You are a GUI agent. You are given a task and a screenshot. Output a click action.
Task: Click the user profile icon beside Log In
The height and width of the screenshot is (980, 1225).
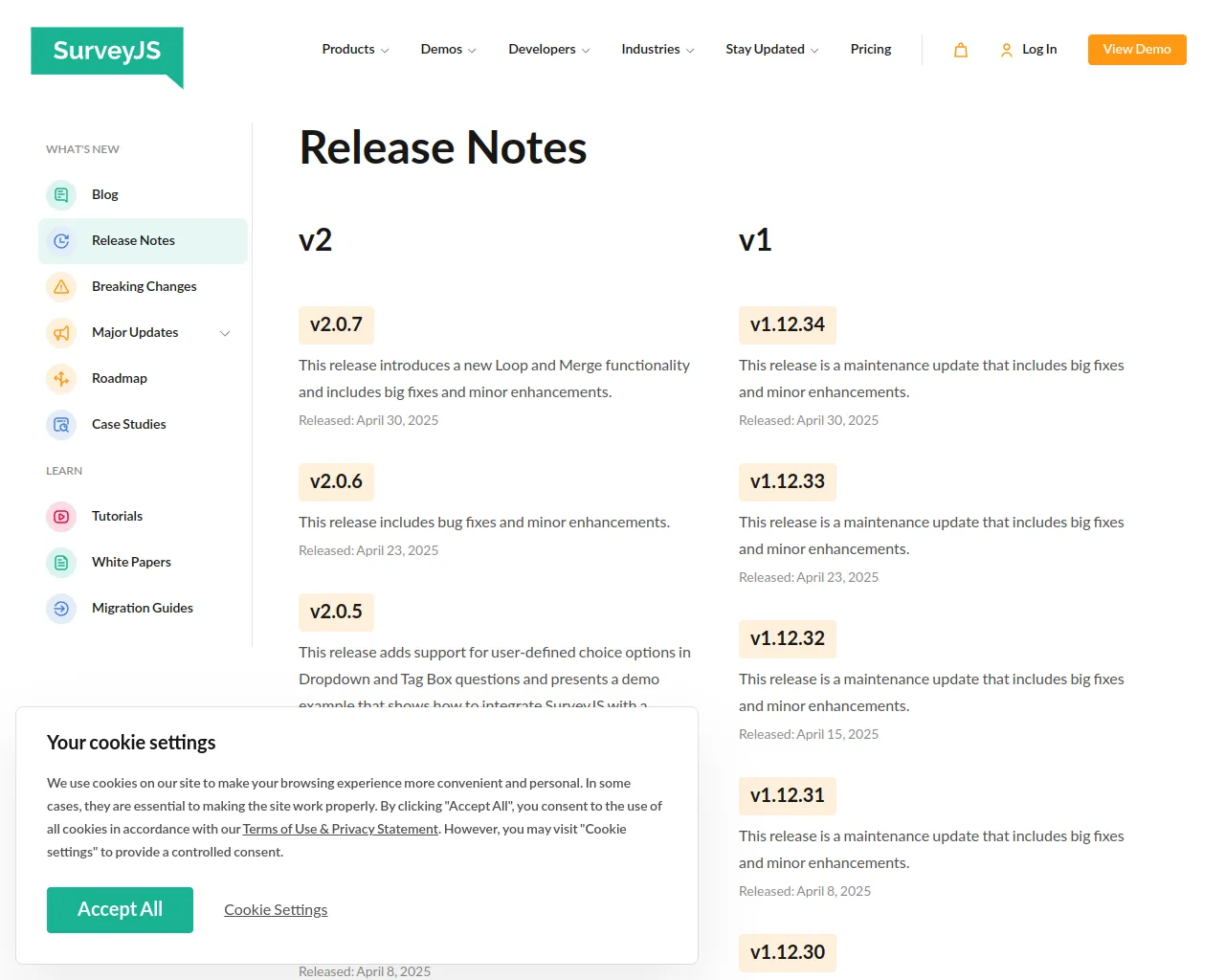[x=1007, y=50]
